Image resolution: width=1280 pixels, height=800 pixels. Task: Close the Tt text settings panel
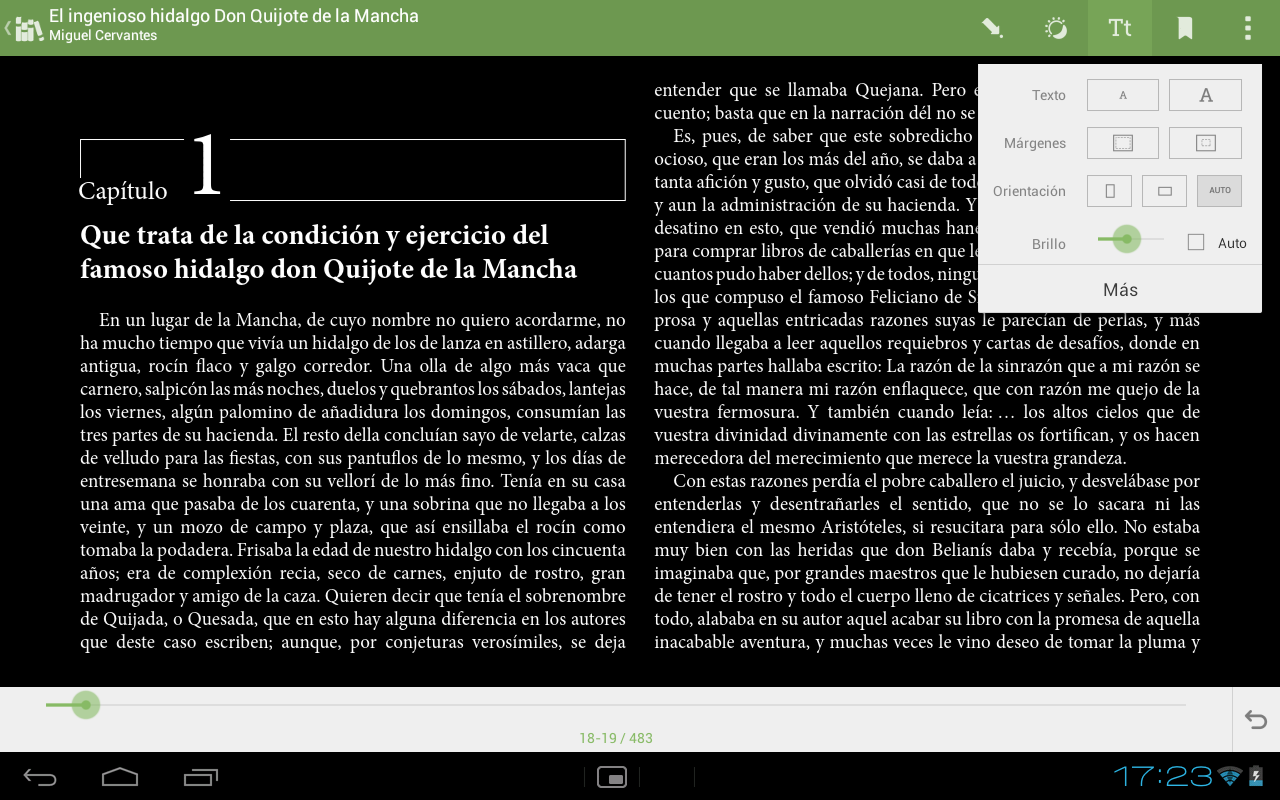[1120, 28]
